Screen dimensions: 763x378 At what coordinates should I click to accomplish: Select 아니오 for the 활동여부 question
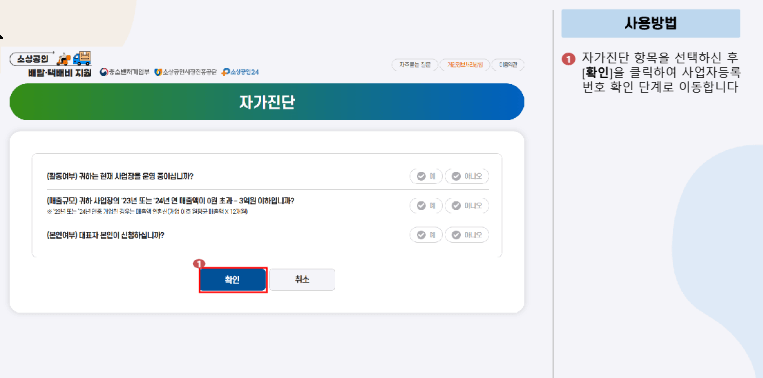tap(467, 176)
